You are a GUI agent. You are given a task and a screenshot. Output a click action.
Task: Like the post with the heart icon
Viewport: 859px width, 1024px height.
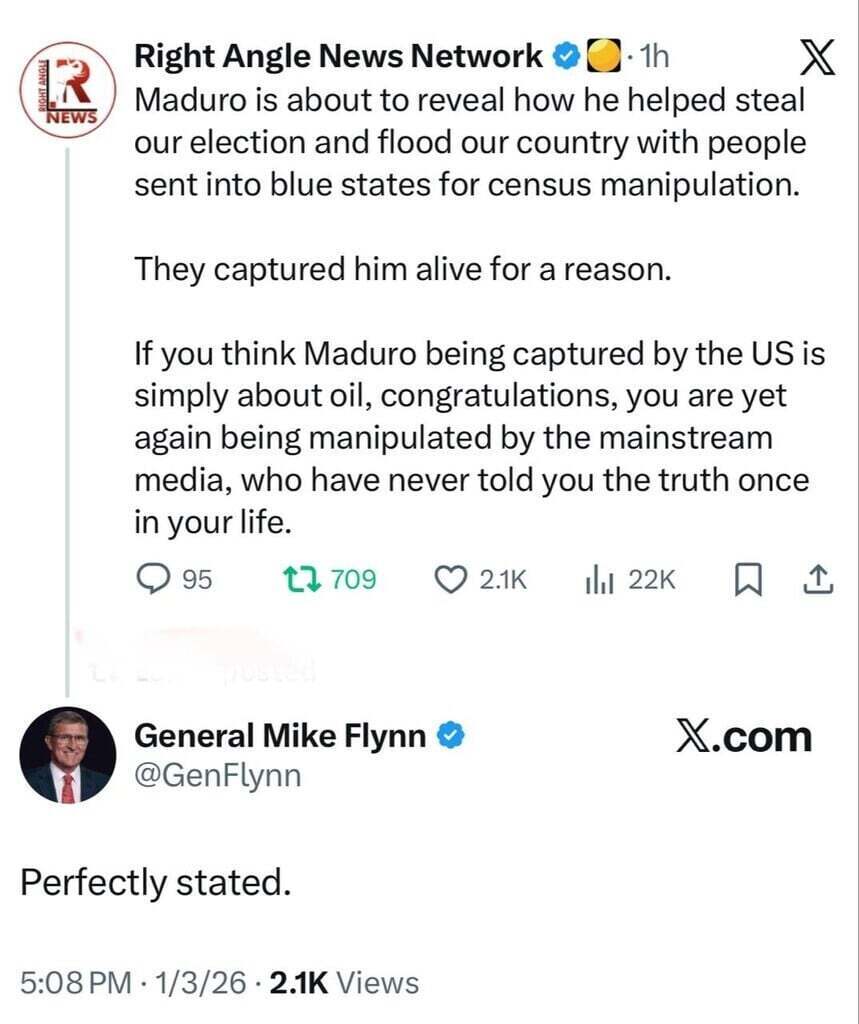pos(454,578)
